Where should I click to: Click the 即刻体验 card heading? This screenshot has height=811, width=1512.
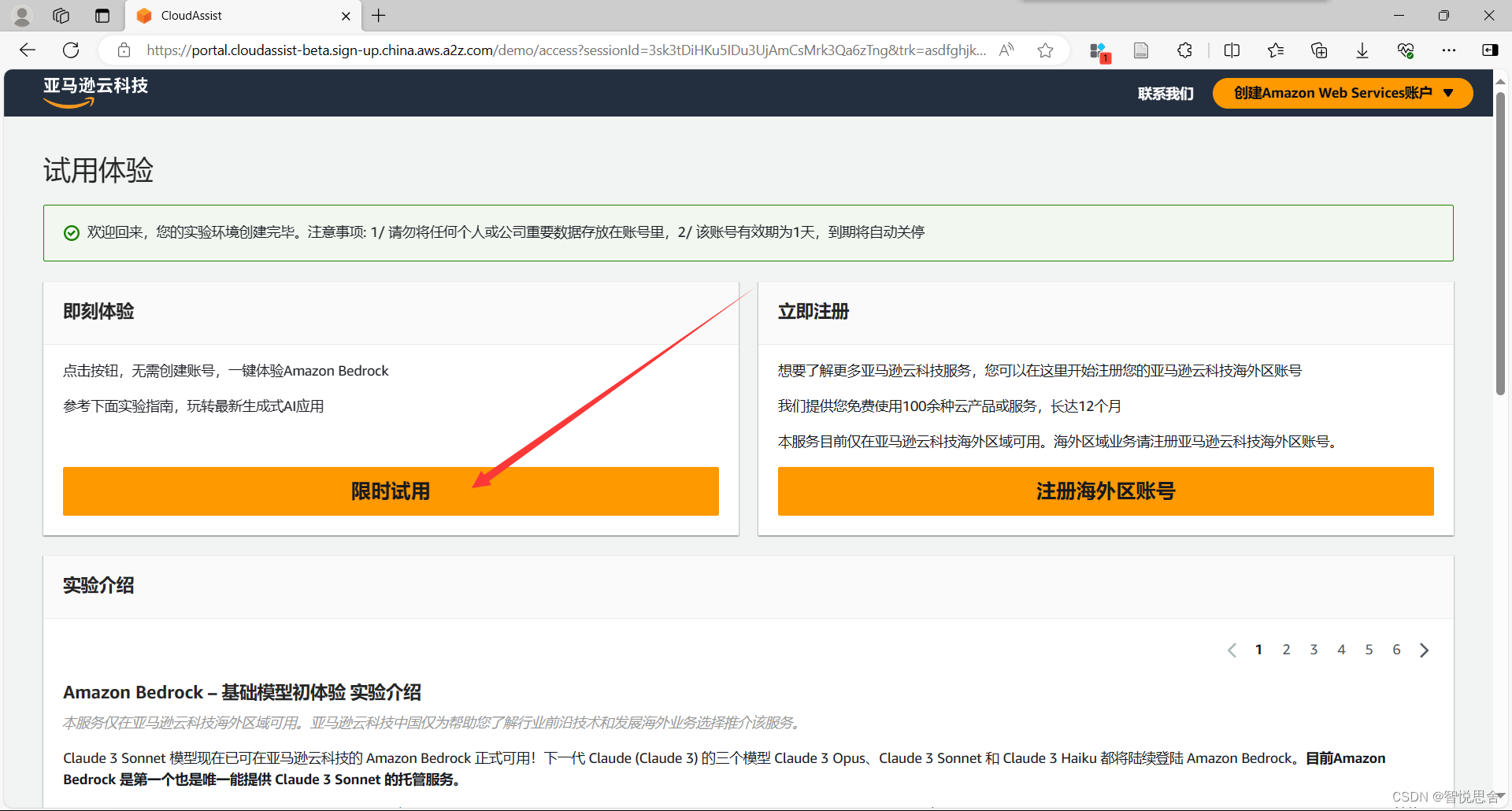click(98, 312)
